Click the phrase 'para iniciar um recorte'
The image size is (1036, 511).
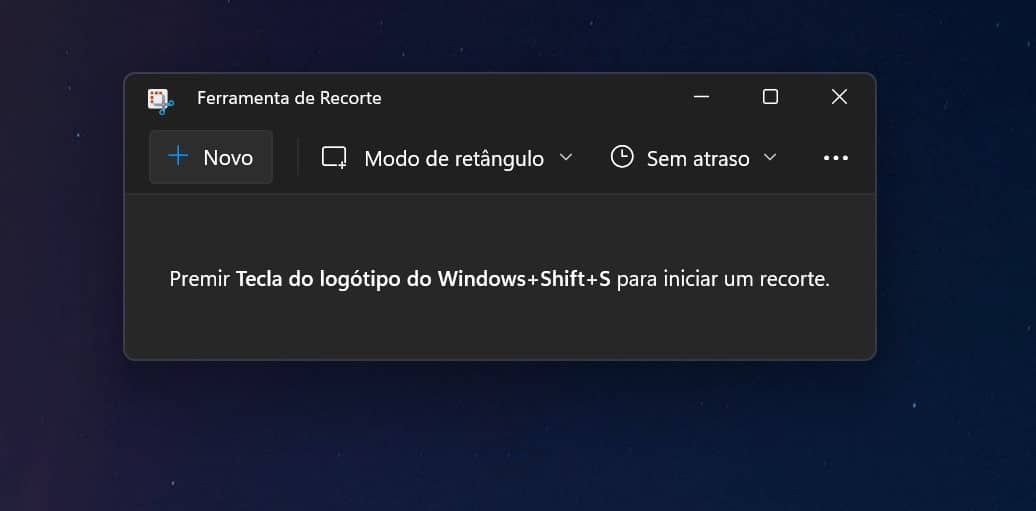pos(723,279)
